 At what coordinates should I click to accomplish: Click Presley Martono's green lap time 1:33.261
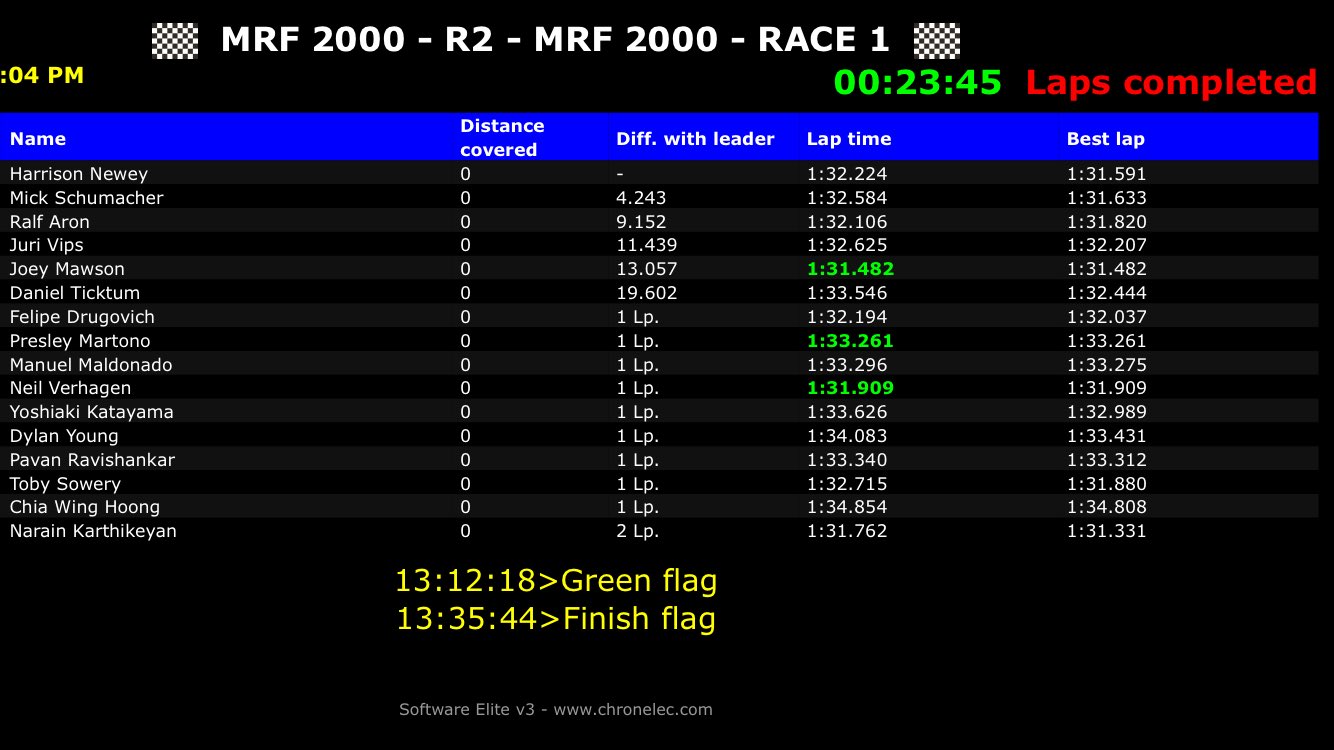pyautogui.click(x=850, y=341)
